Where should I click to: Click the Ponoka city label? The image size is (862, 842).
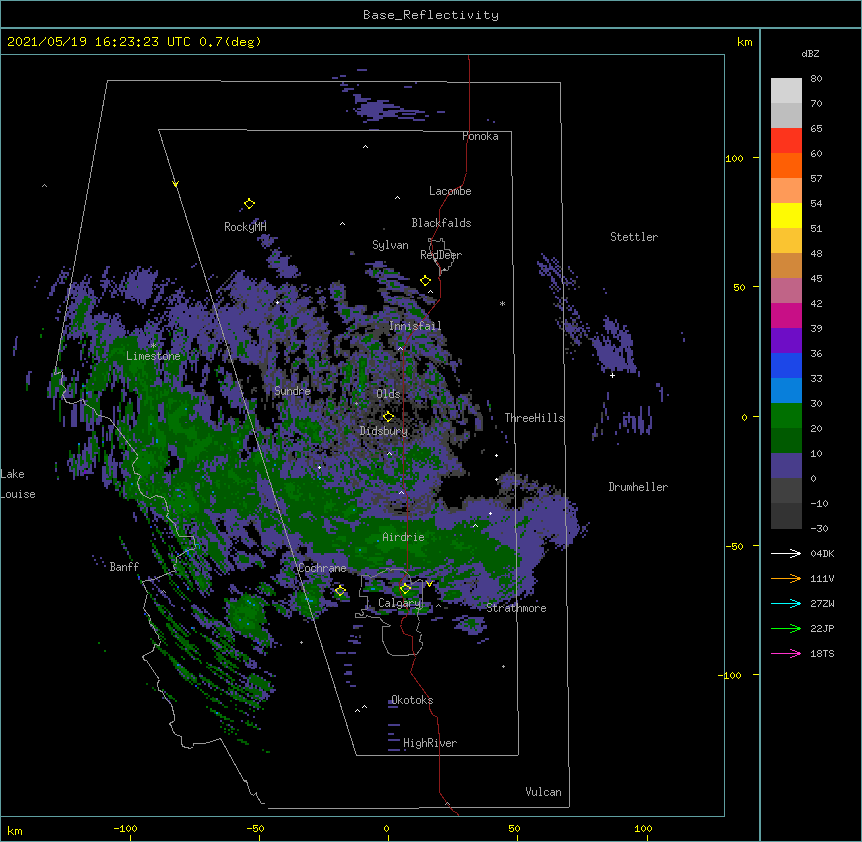click(x=480, y=136)
